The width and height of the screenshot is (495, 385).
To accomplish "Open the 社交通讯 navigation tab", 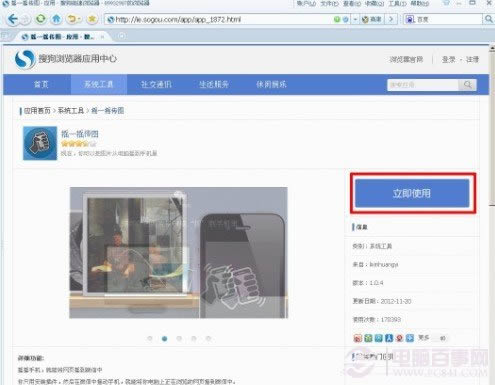I will pyautogui.click(x=156, y=84).
